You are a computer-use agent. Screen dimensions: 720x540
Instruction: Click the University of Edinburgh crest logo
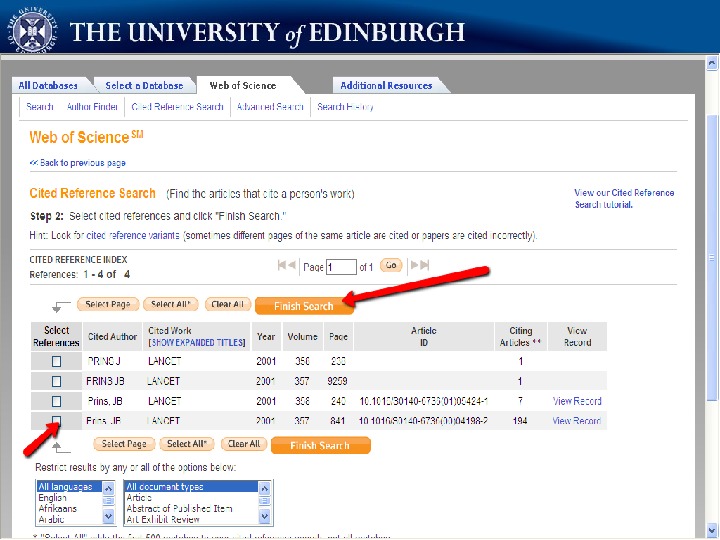point(32,31)
